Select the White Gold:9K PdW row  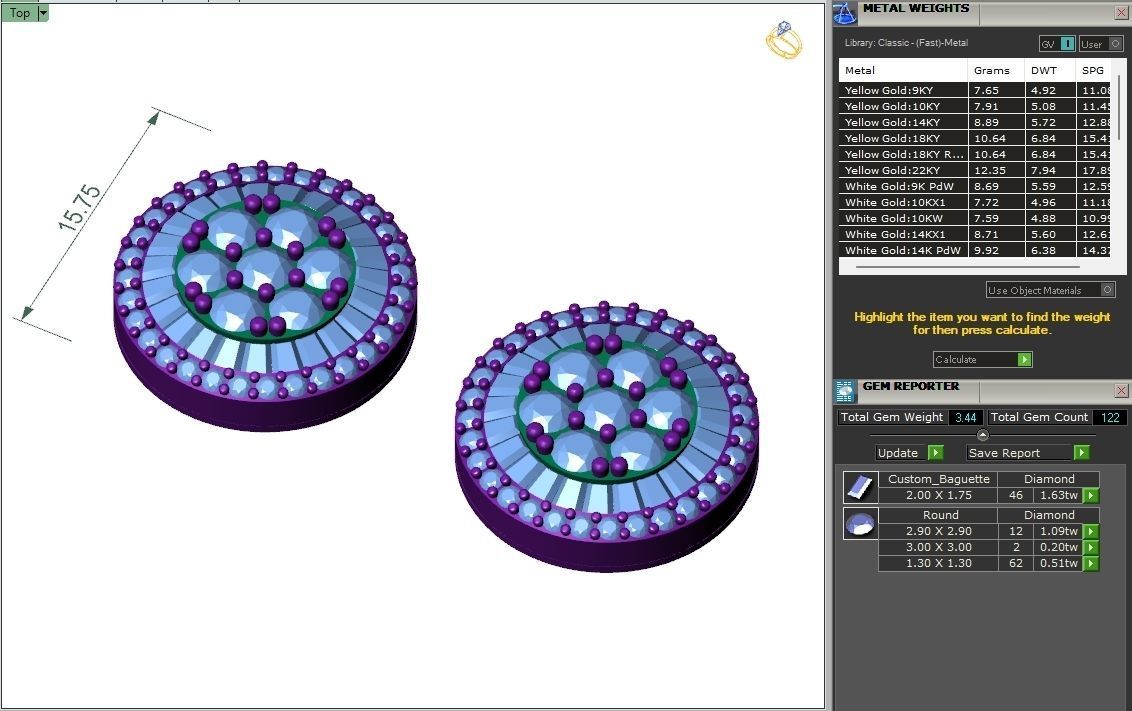tap(975, 186)
